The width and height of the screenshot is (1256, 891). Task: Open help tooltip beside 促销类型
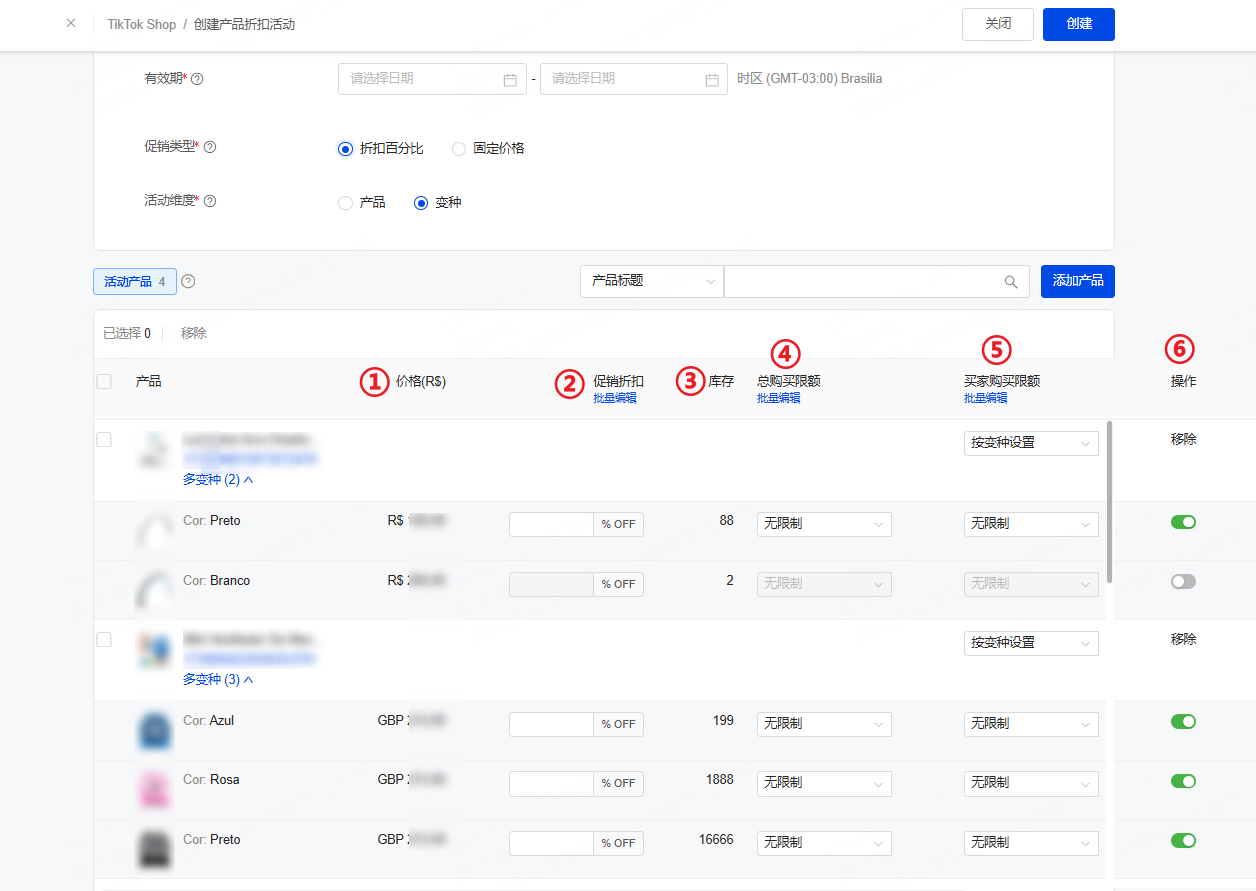pos(210,147)
